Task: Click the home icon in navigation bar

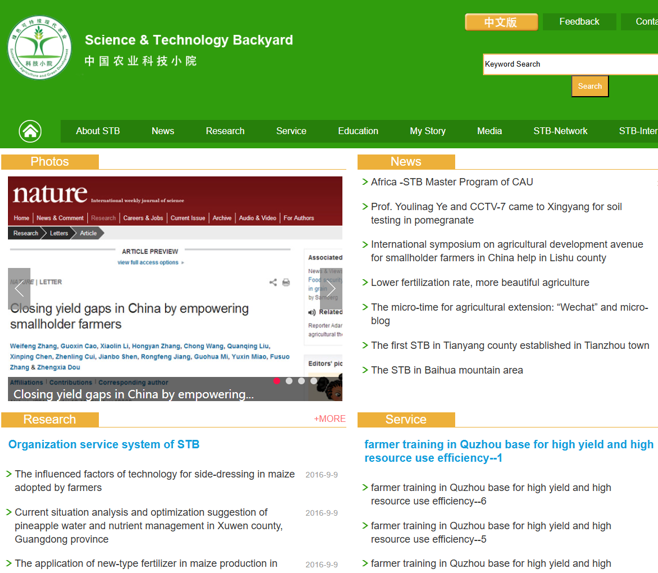Action: [x=30, y=131]
